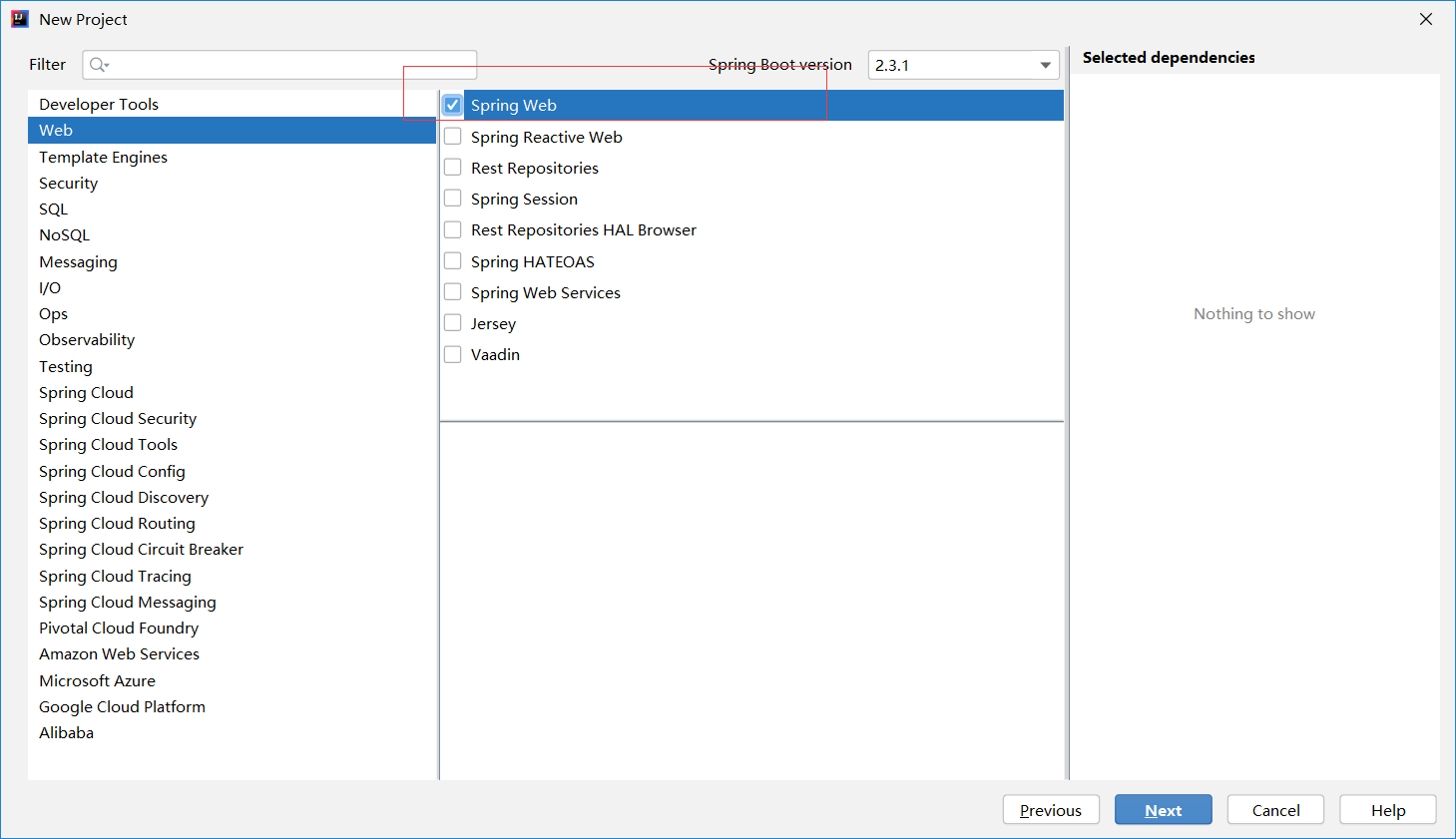Open the Spring Boot version dropdown
The height and width of the screenshot is (839, 1456).
click(1045, 65)
